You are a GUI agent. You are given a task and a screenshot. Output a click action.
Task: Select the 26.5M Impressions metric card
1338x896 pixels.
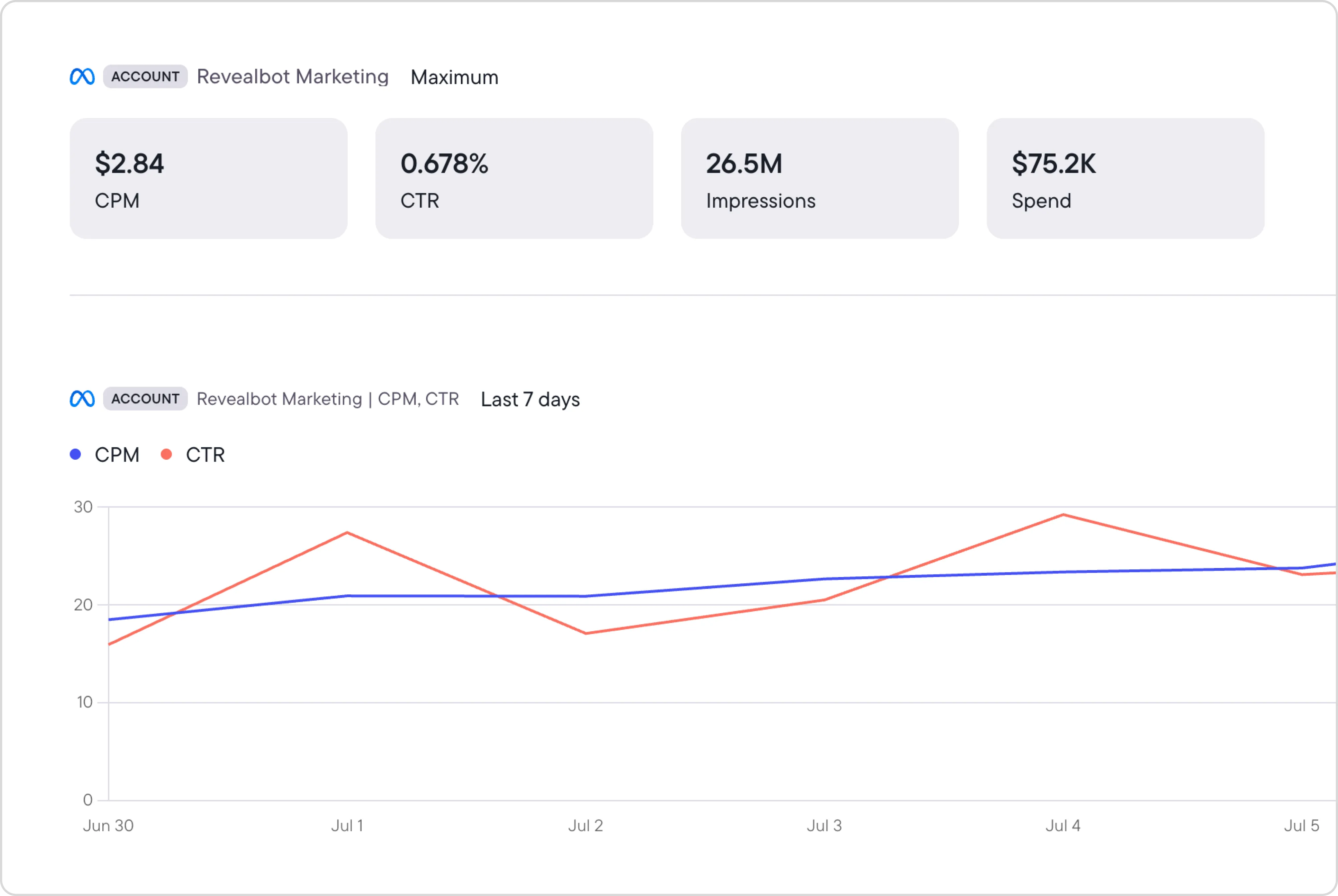pos(820,178)
